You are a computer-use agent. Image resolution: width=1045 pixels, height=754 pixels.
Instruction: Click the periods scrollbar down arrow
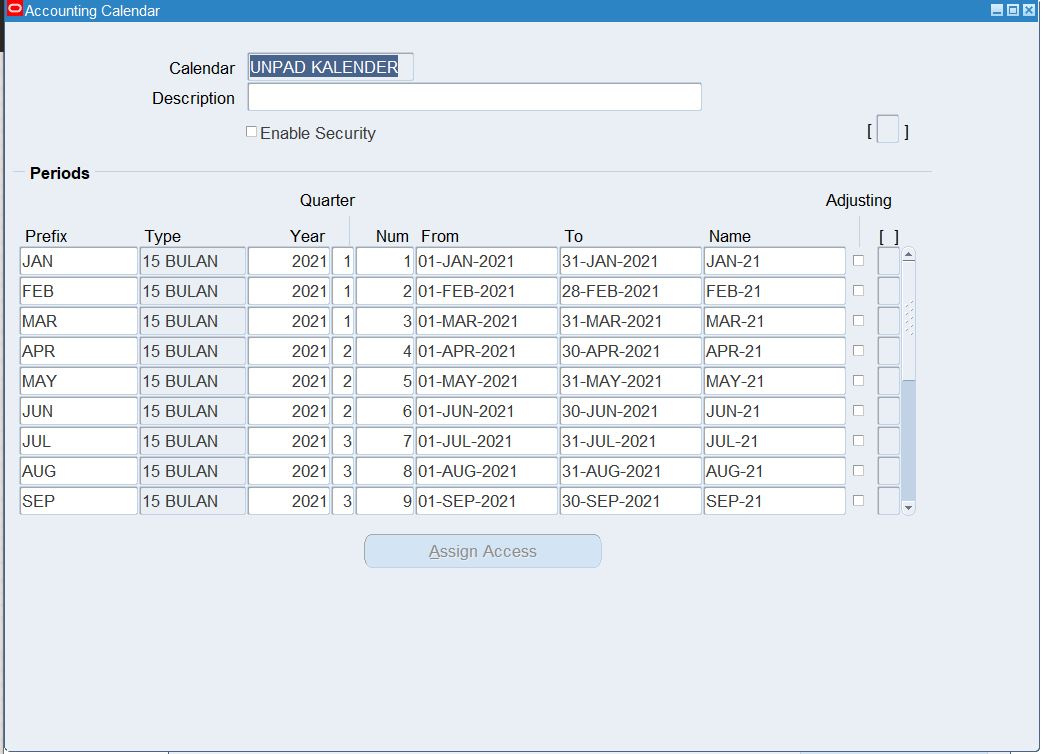(908, 508)
